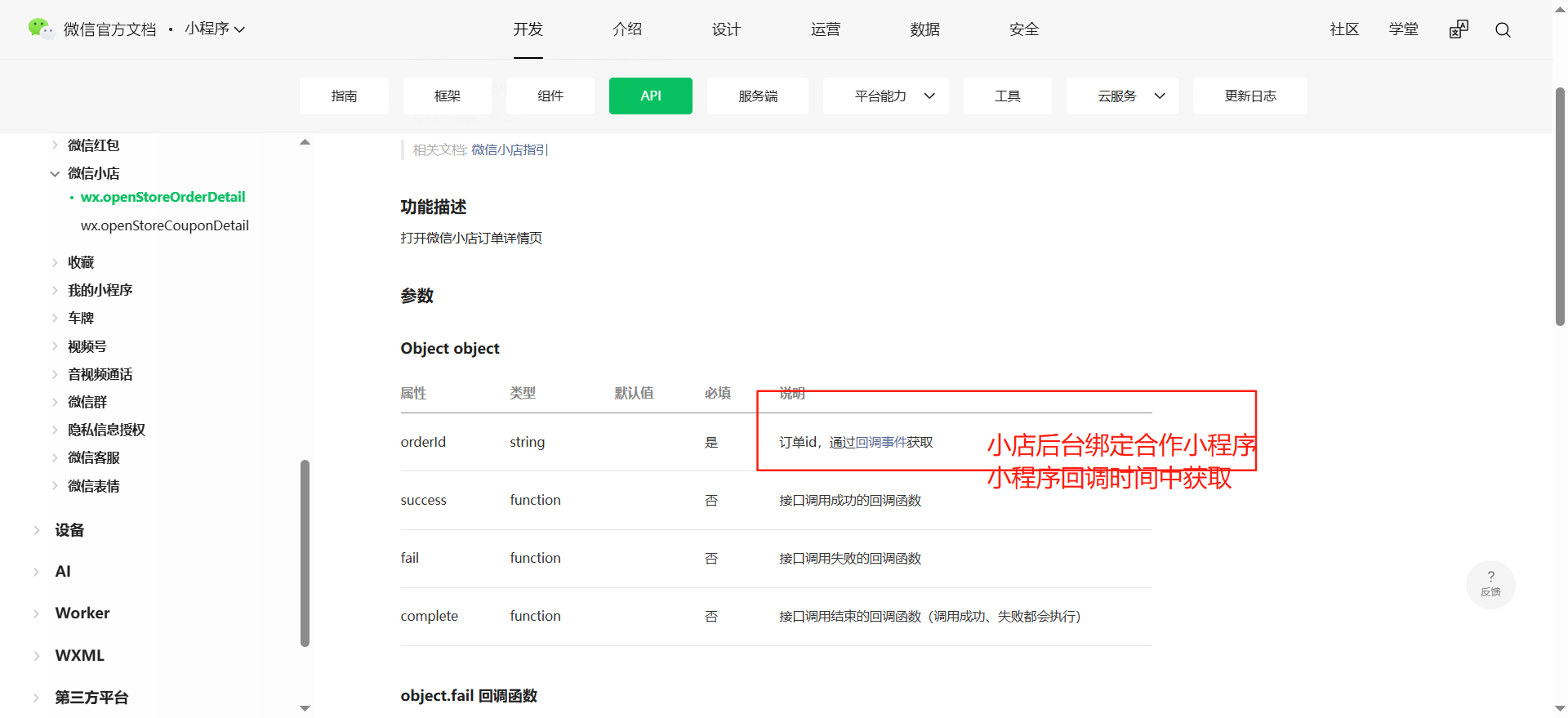Collapse the 微信小店 tree node

tap(55, 173)
